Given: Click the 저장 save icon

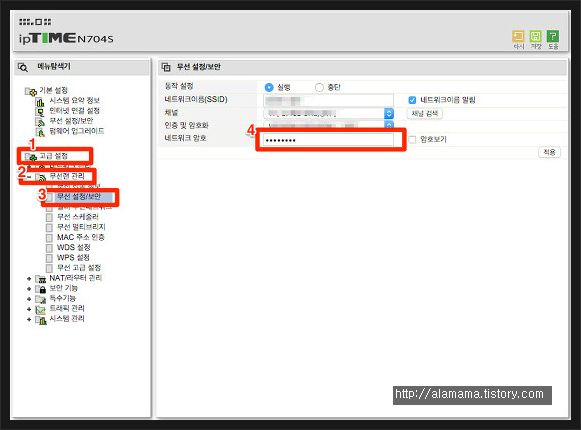Looking at the screenshot, I should click(x=535, y=36).
